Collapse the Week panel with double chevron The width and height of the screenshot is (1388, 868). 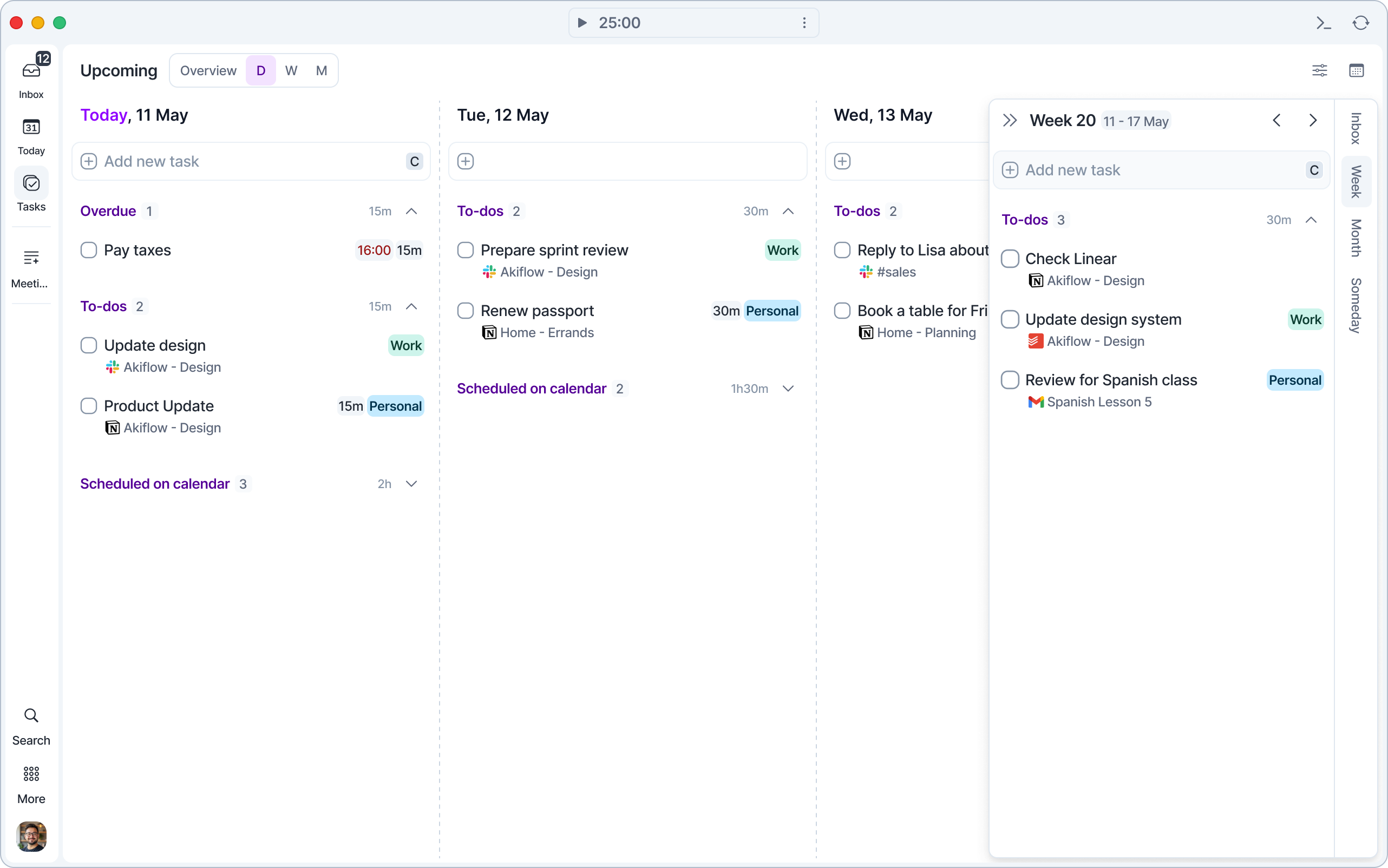pyautogui.click(x=1010, y=121)
